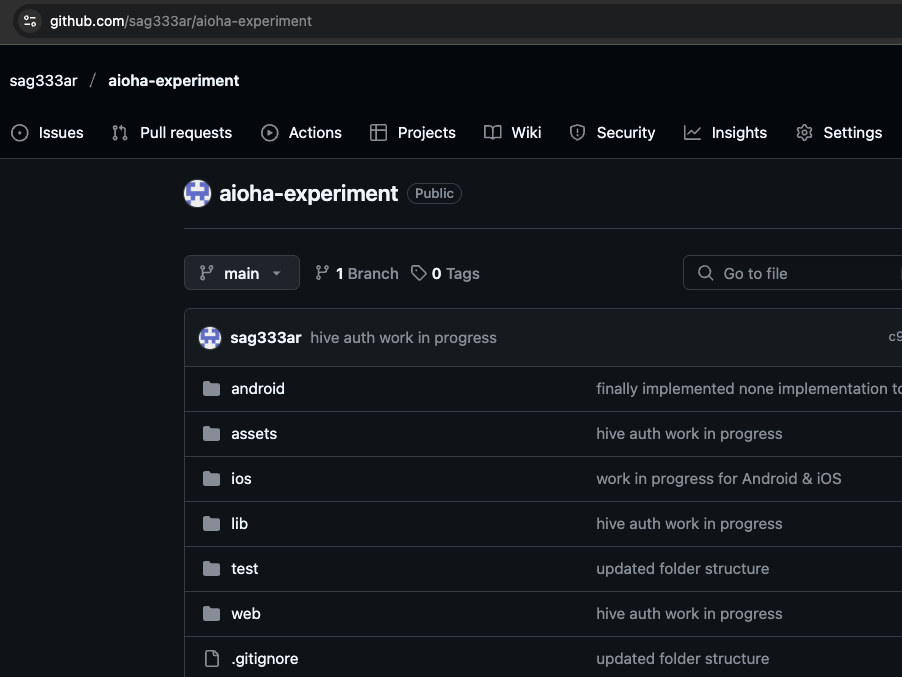
Task: Open test row updated folder structure commit
Action: pos(682,569)
